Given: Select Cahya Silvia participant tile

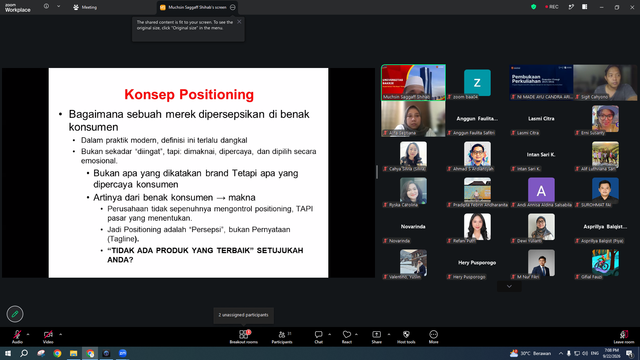Looking at the screenshot, I should coord(413,155).
